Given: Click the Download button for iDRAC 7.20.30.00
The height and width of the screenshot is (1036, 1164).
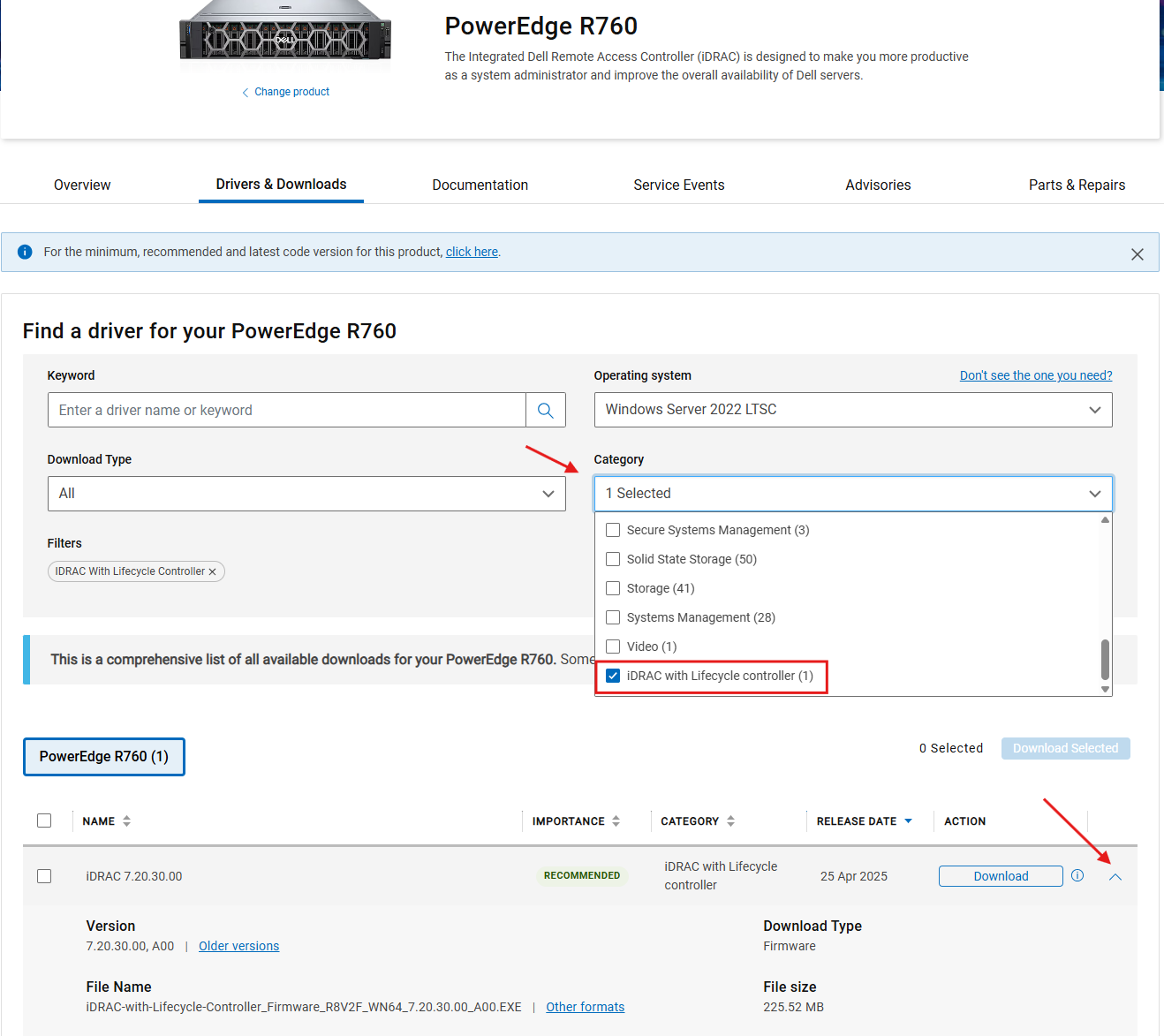Looking at the screenshot, I should coord(1000,875).
